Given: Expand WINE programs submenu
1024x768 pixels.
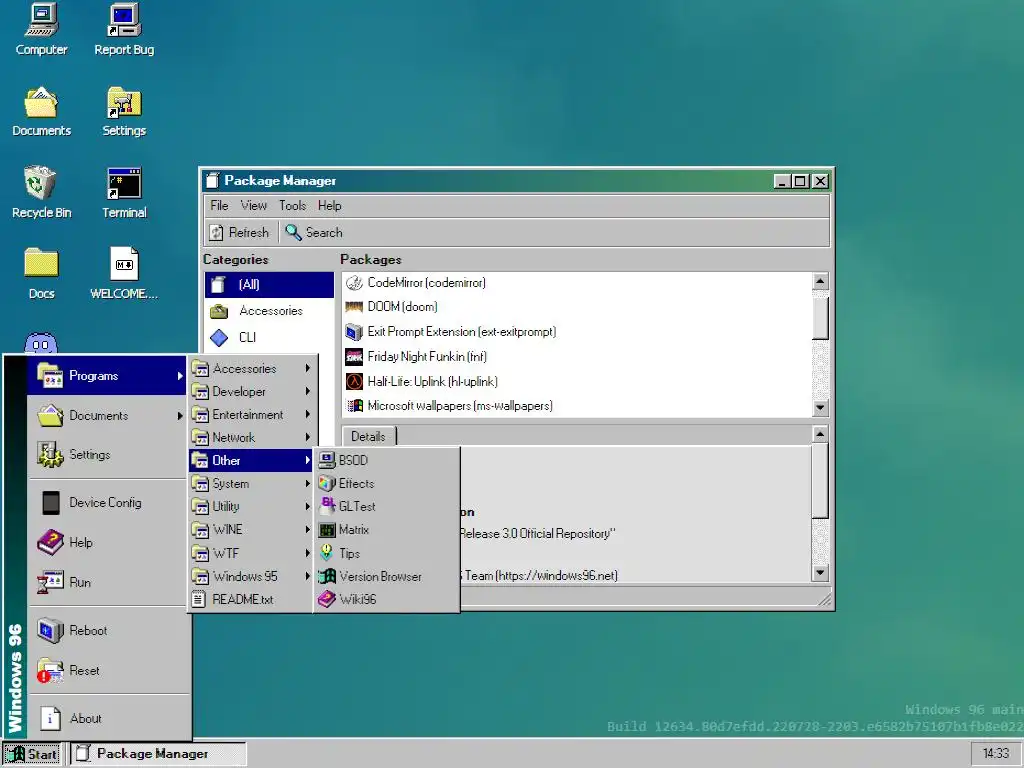Looking at the screenshot, I should tap(251, 530).
